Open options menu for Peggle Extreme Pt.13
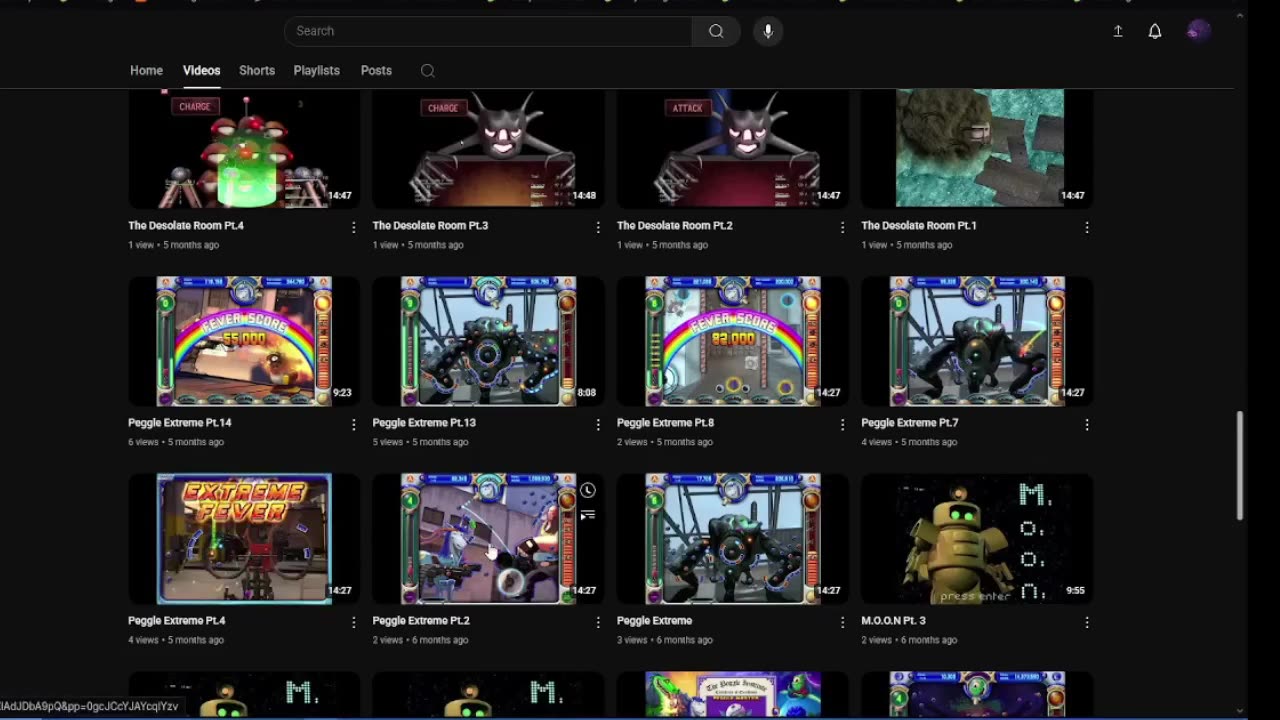Screen dimensions: 1280x720 598,425
